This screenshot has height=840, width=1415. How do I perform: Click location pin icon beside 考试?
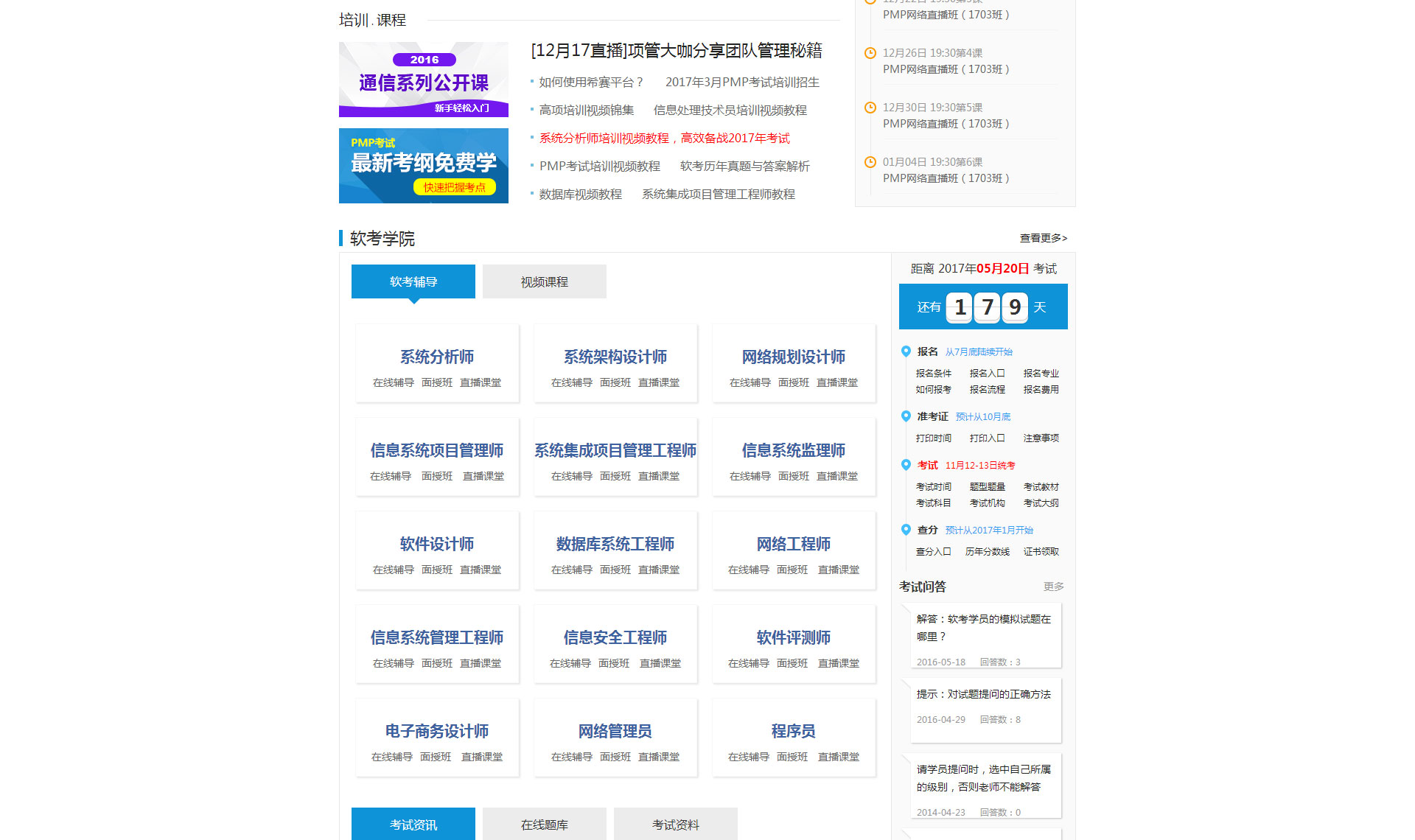(906, 465)
